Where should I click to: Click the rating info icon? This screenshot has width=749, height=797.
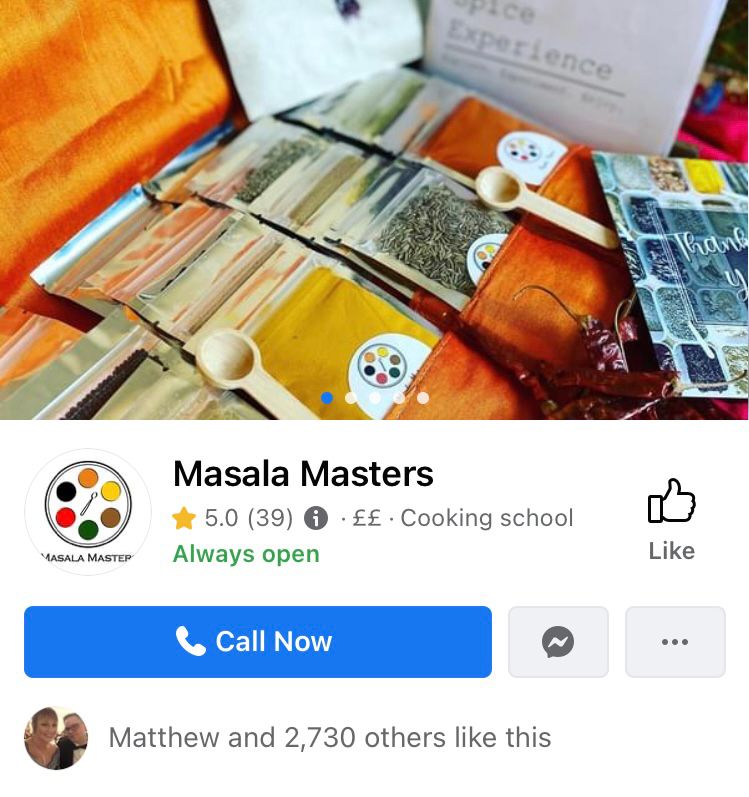(316, 518)
